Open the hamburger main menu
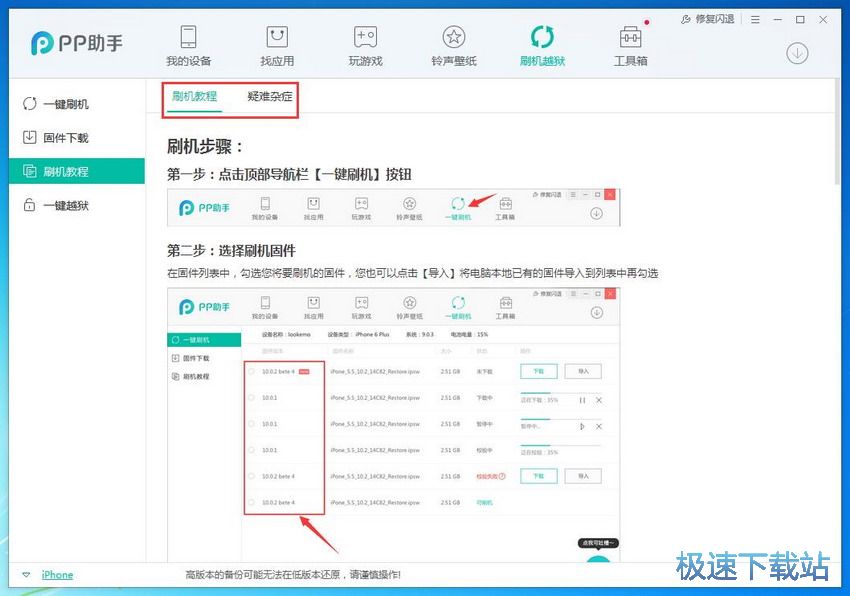Image resolution: width=850 pixels, height=596 pixels. tap(755, 20)
